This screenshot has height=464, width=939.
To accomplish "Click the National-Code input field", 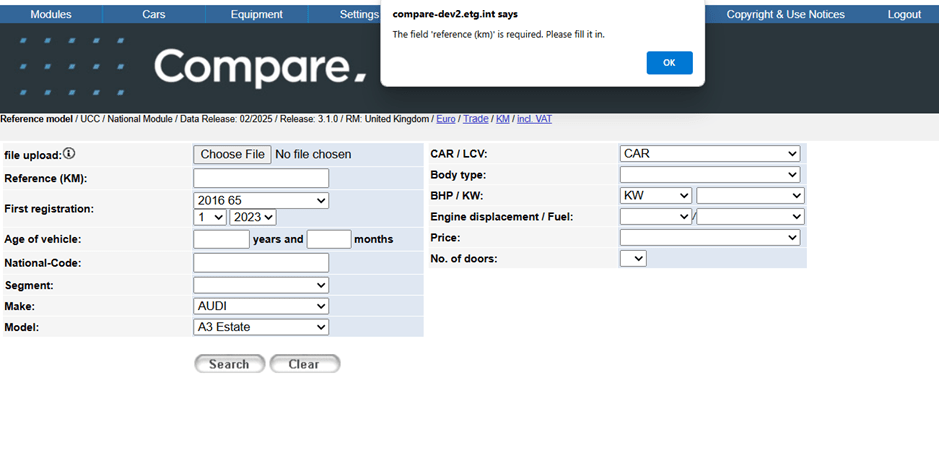I will [x=261, y=263].
